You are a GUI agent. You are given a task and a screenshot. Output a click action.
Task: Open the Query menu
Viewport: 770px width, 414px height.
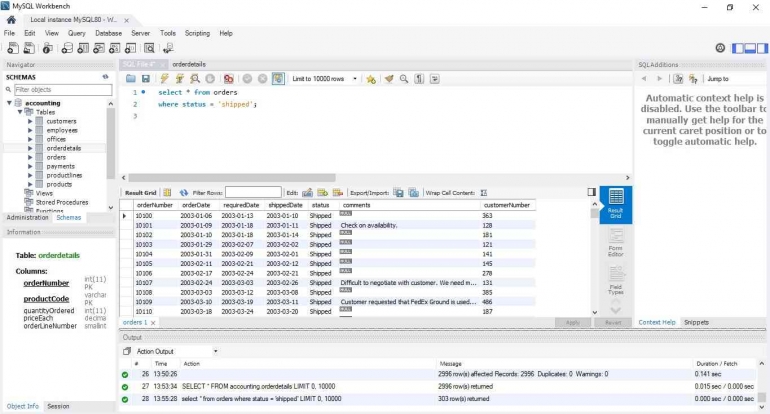point(77,33)
